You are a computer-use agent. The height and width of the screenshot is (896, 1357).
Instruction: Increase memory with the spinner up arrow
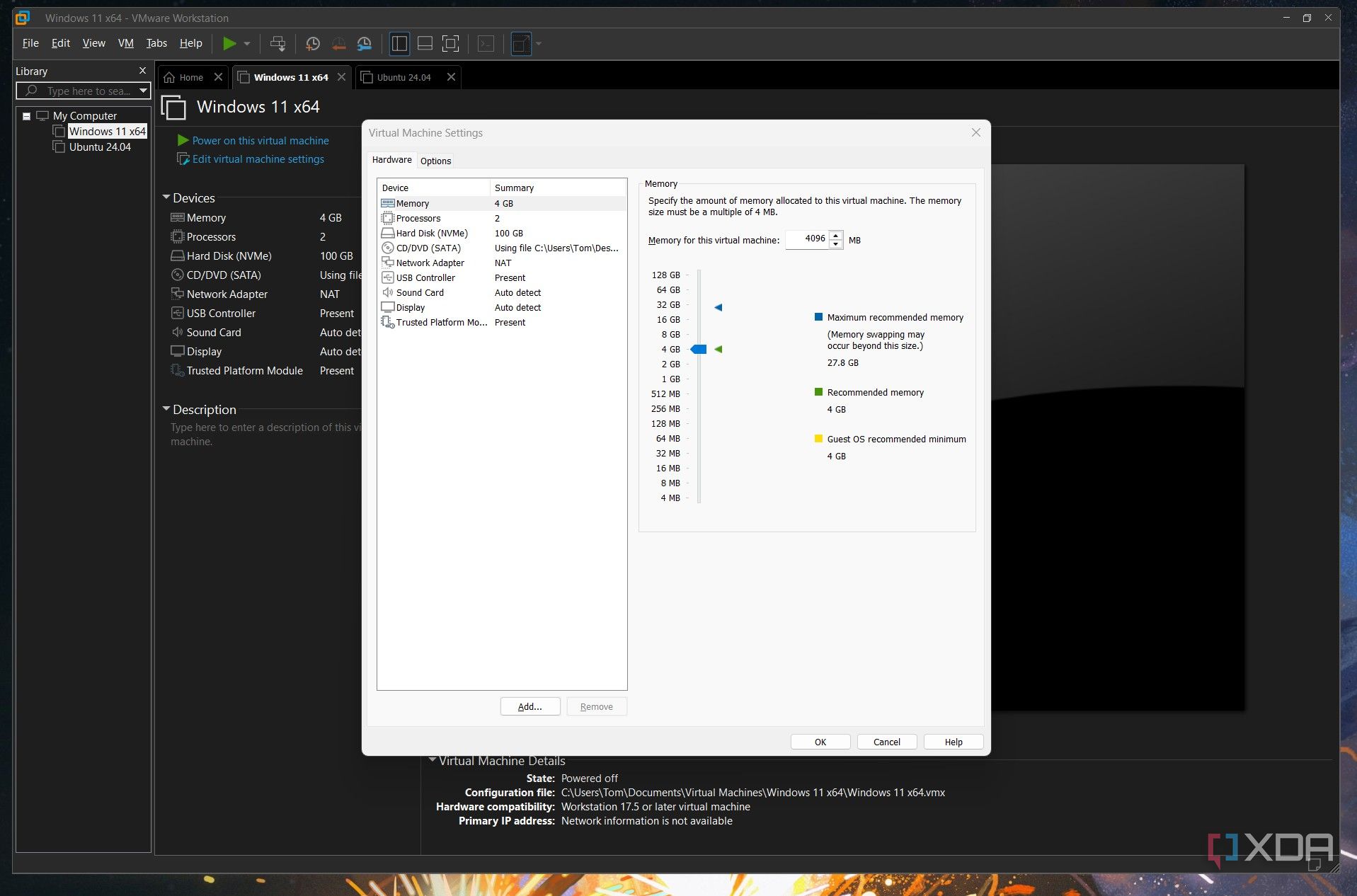click(836, 235)
